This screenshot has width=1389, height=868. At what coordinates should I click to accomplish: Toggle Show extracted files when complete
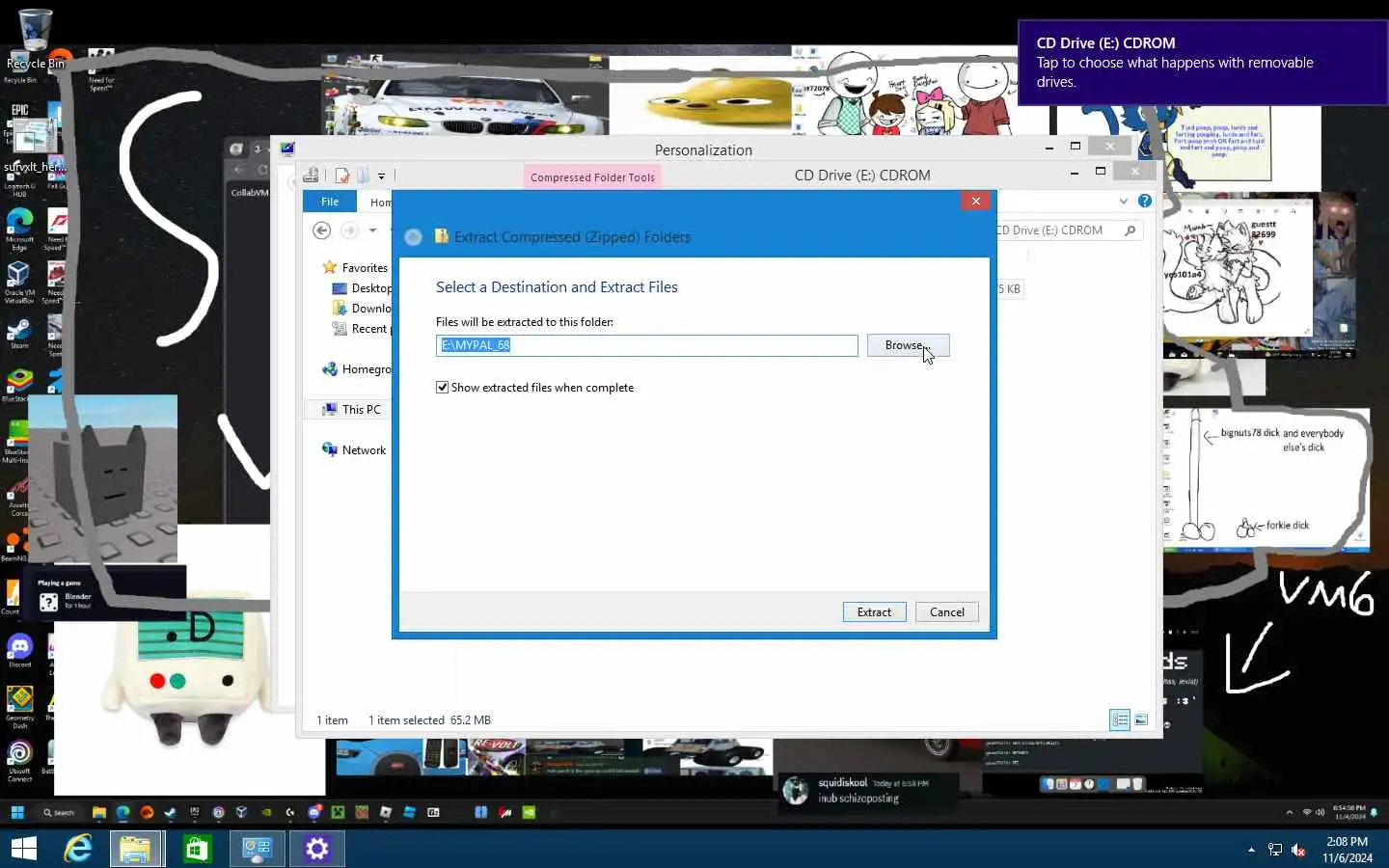pyautogui.click(x=442, y=388)
